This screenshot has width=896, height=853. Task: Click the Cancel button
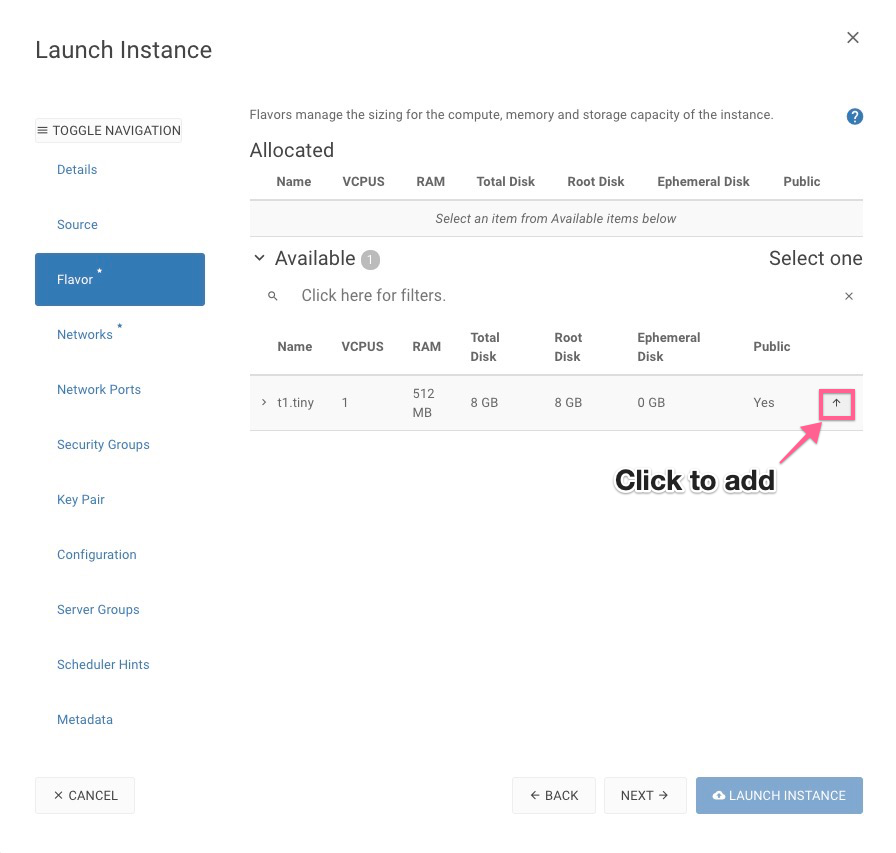pyautogui.click(x=85, y=795)
